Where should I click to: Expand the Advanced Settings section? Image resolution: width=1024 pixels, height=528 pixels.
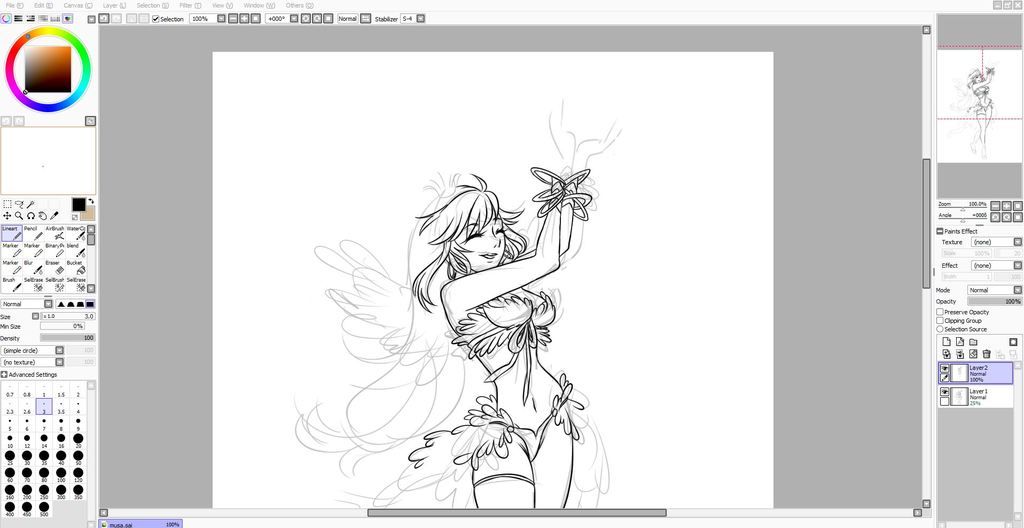point(5,375)
